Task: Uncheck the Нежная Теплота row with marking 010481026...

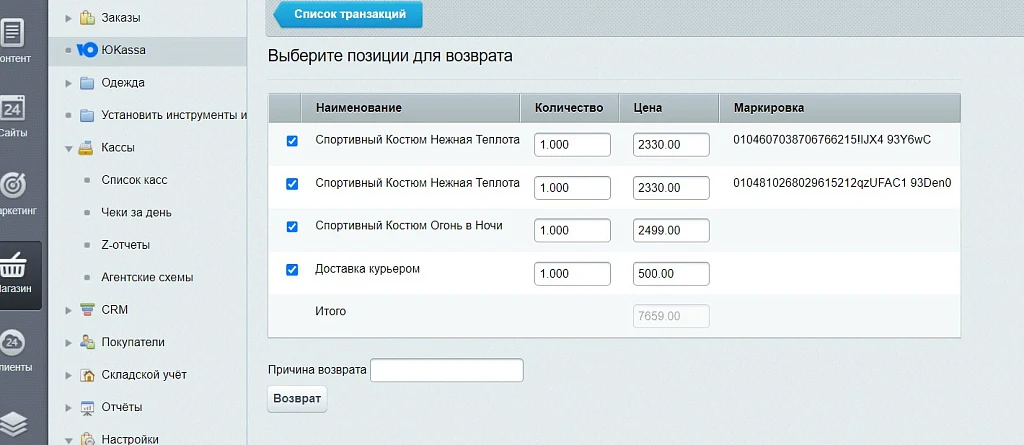Action: coord(292,184)
